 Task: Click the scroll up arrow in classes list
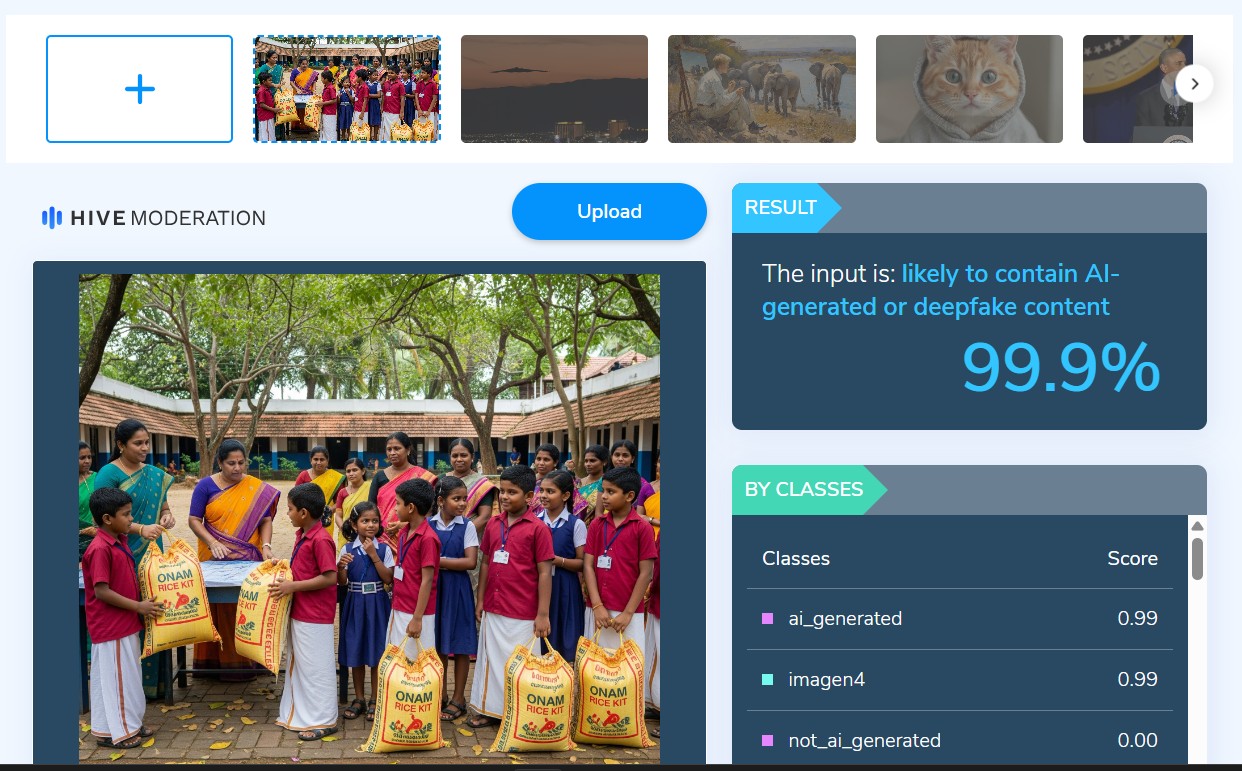(x=1197, y=526)
